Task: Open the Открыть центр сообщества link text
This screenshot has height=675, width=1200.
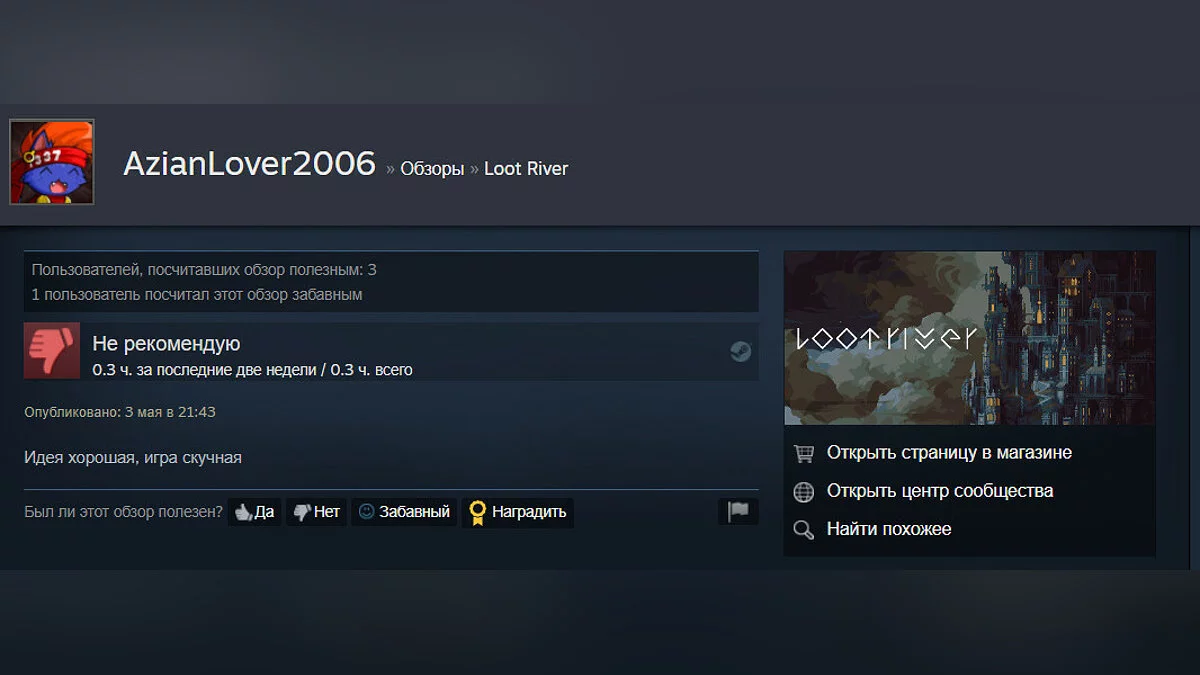Action: [940, 491]
